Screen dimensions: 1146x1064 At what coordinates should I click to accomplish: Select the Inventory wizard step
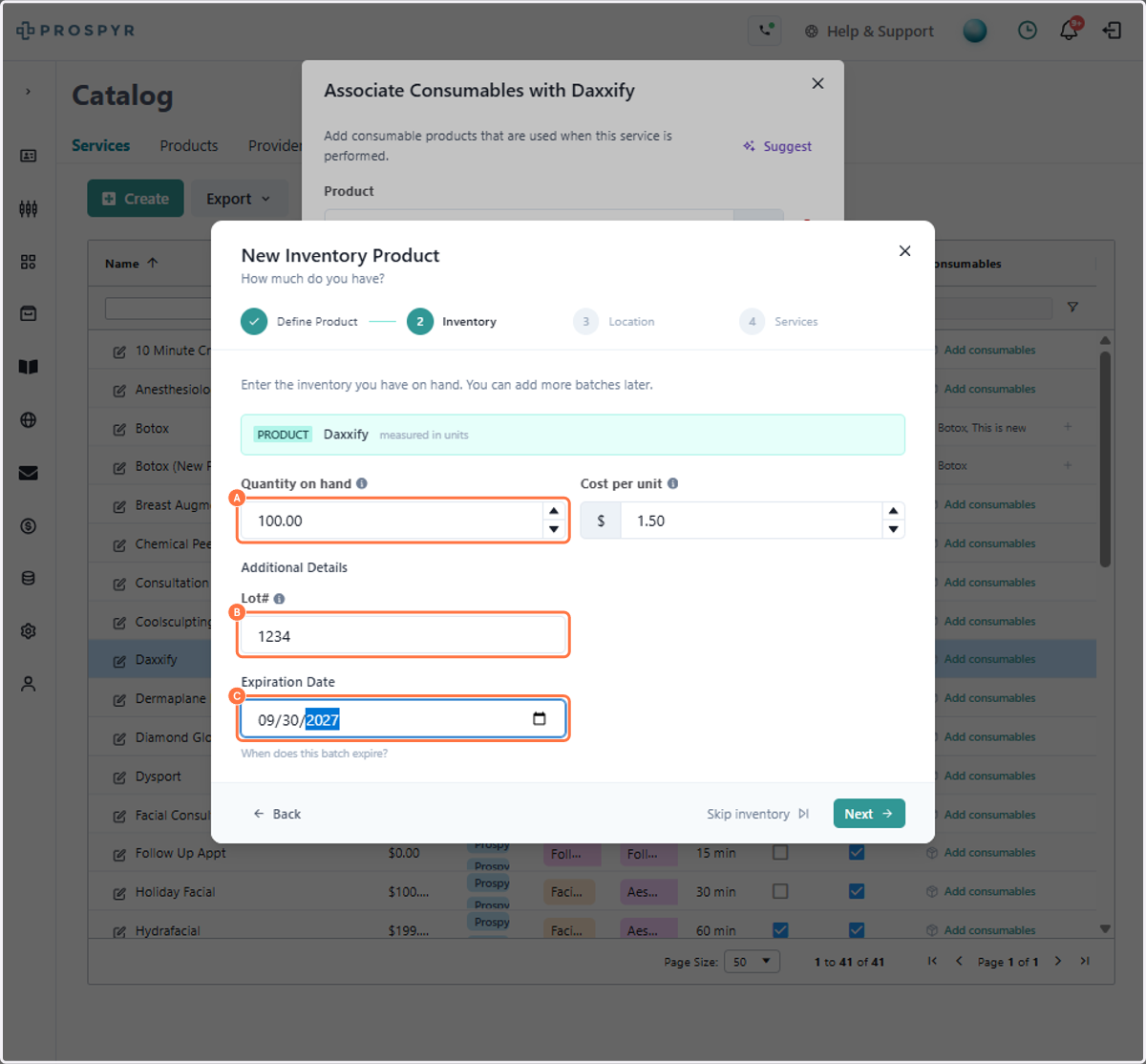coord(452,322)
